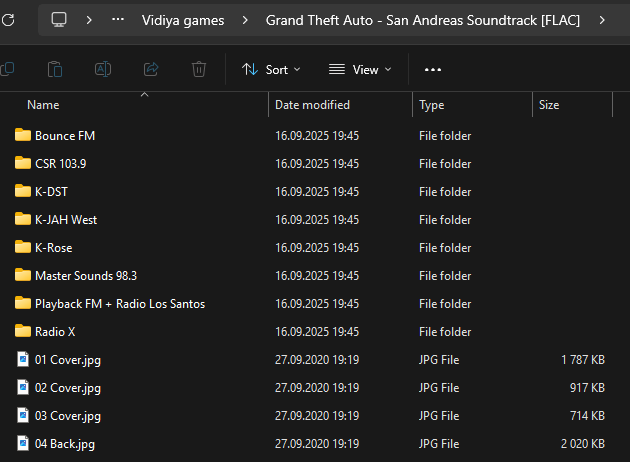
Task: Select Master Sounds 98.3 folder icon
Action: pos(22,275)
